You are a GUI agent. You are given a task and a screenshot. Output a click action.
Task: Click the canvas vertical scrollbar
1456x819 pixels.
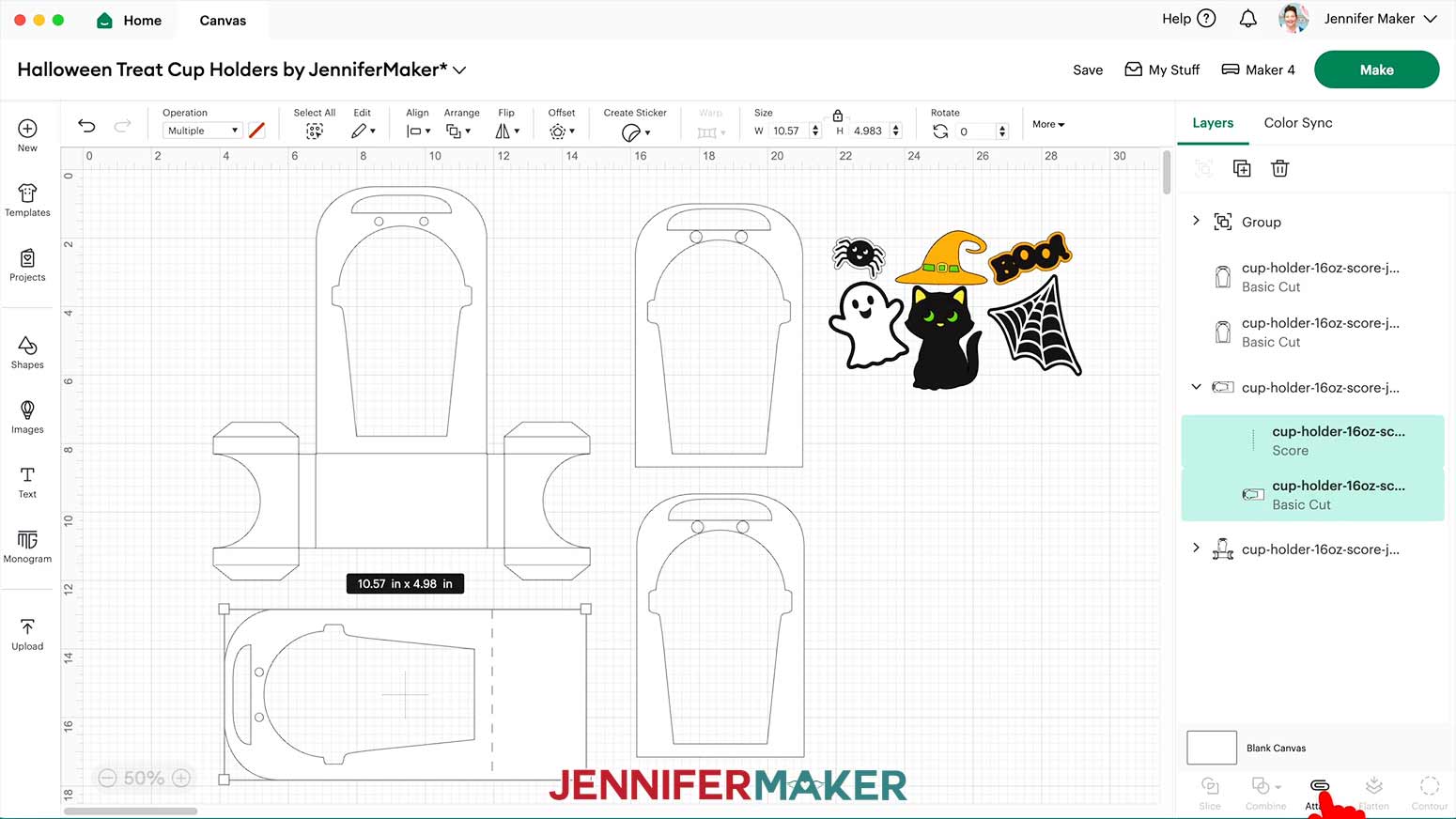click(1167, 172)
